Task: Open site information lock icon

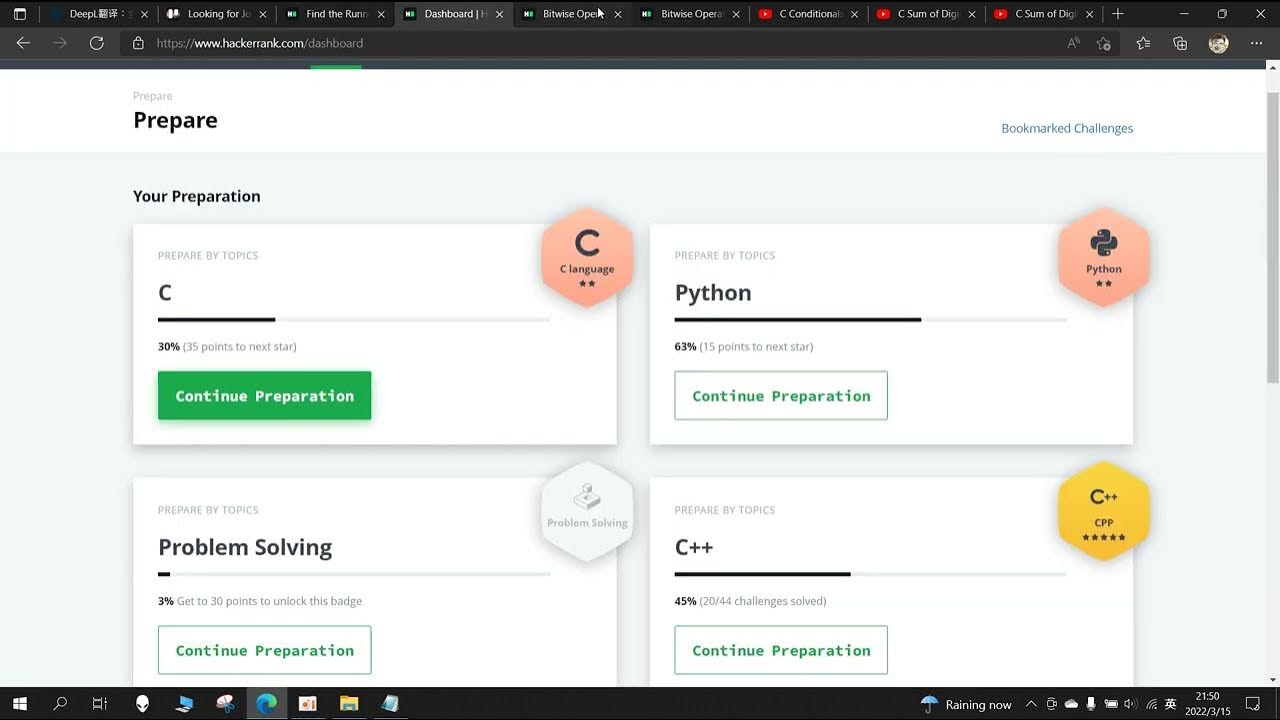Action: [x=138, y=43]
